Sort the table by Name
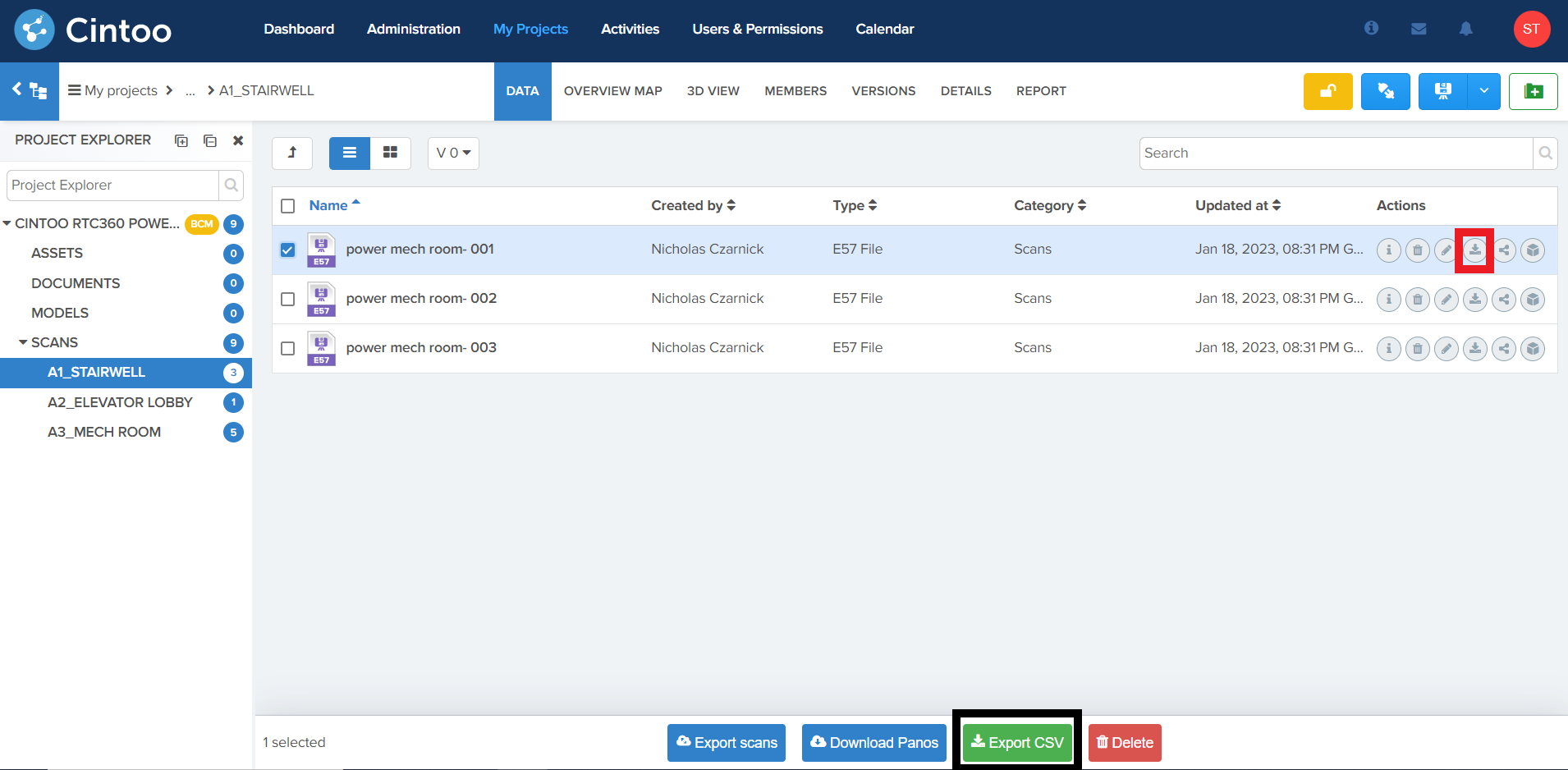The height and width of the screenshot is (770, 1568). [334, 205]
